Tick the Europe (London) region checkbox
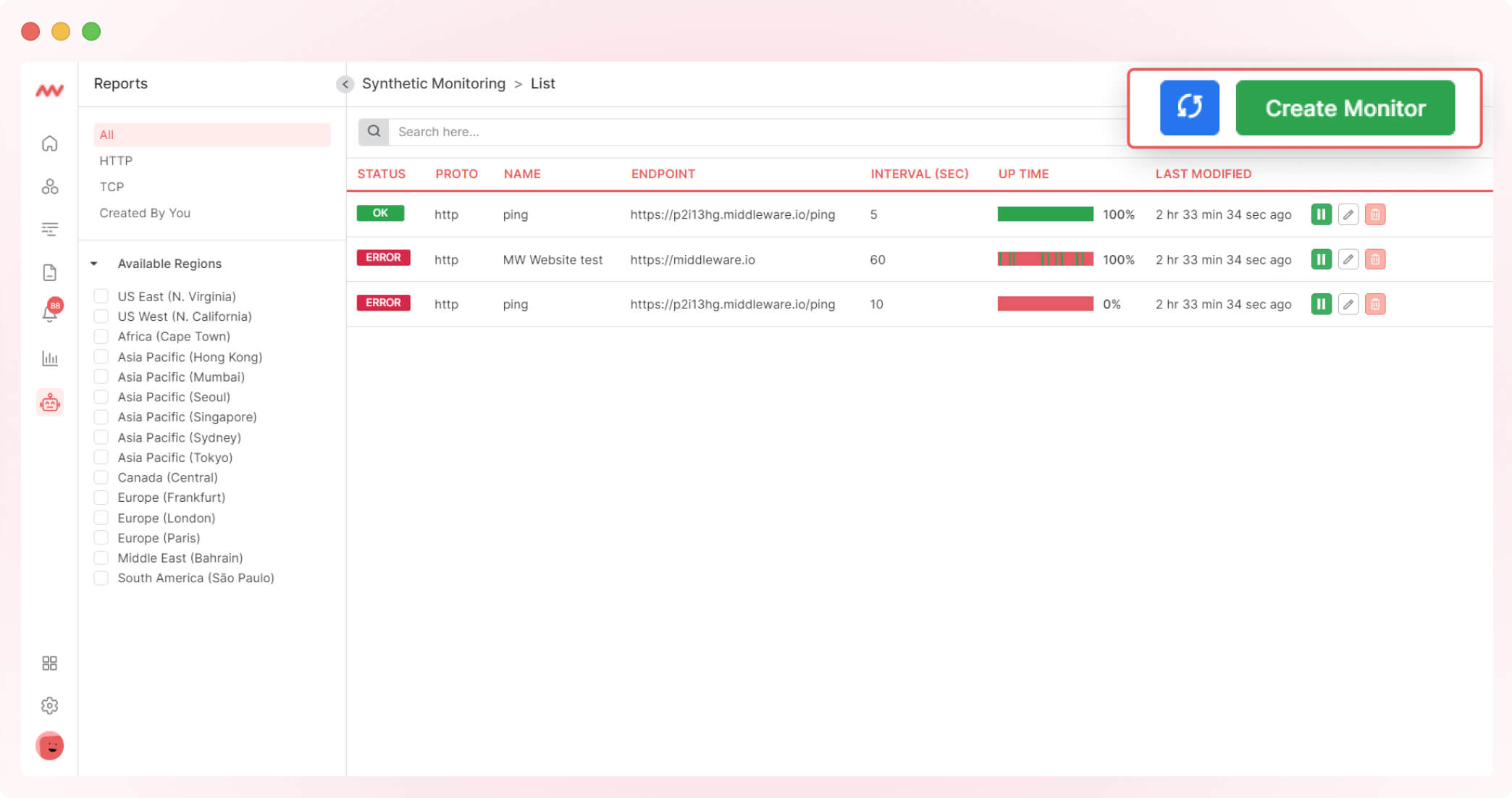The image size is (1512, 798). 101,518
